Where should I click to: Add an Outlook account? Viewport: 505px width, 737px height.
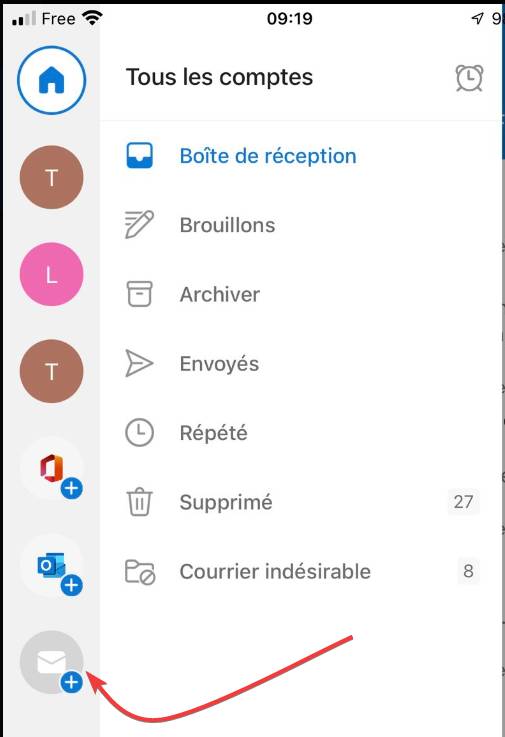[53, 568]
